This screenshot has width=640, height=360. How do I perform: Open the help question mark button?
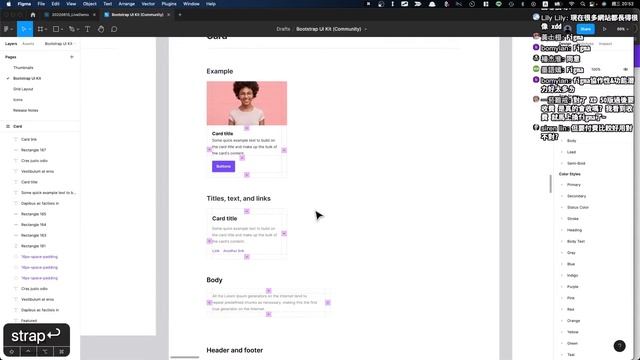619,346
